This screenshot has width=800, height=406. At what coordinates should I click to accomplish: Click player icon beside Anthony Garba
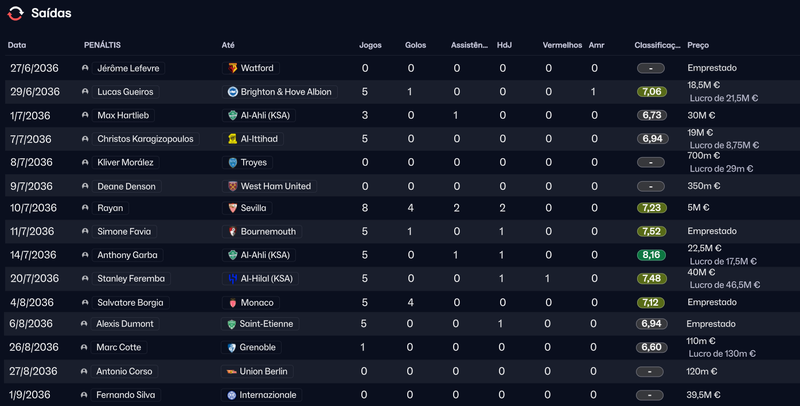click(x=85, y=255)
